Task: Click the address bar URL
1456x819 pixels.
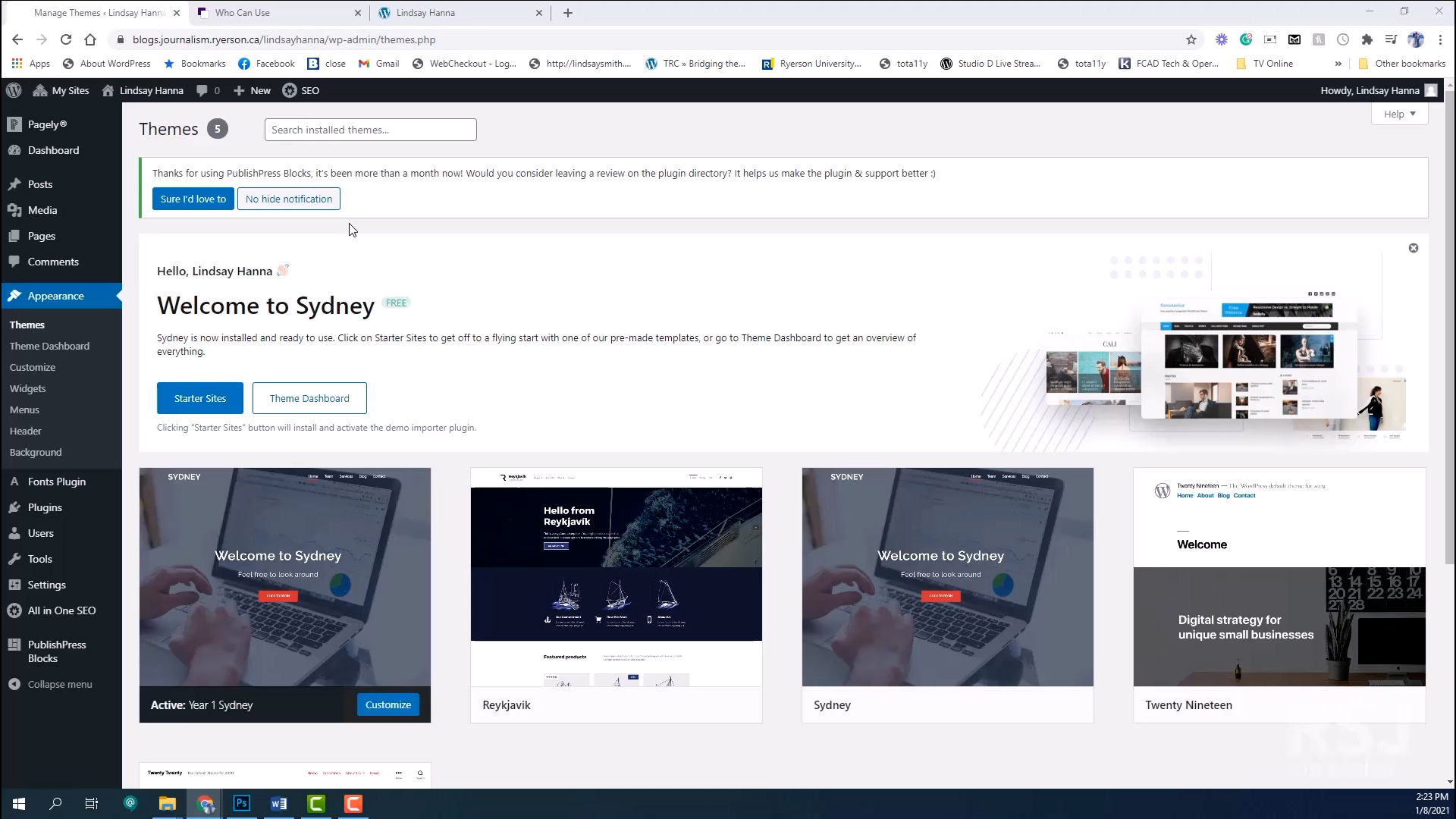Action: coord(284,39)
